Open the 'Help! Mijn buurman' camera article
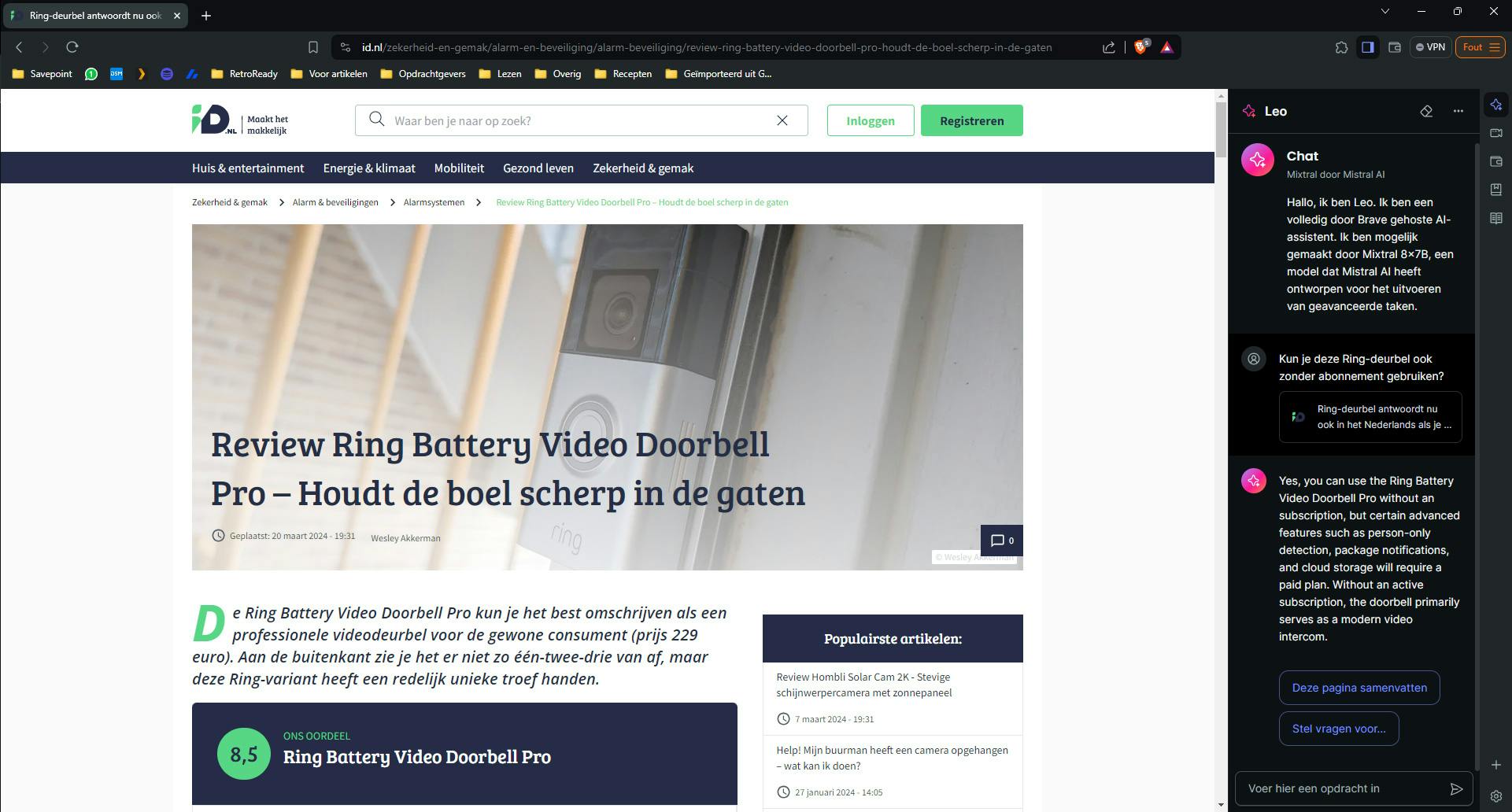 tap(892, 758)
